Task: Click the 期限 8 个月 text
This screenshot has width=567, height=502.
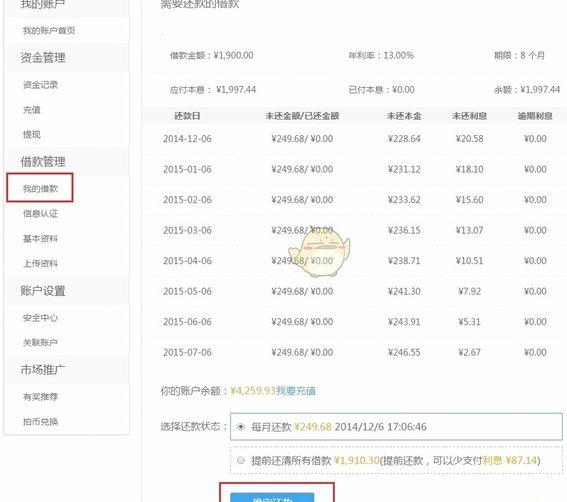Action: [519, 55]
